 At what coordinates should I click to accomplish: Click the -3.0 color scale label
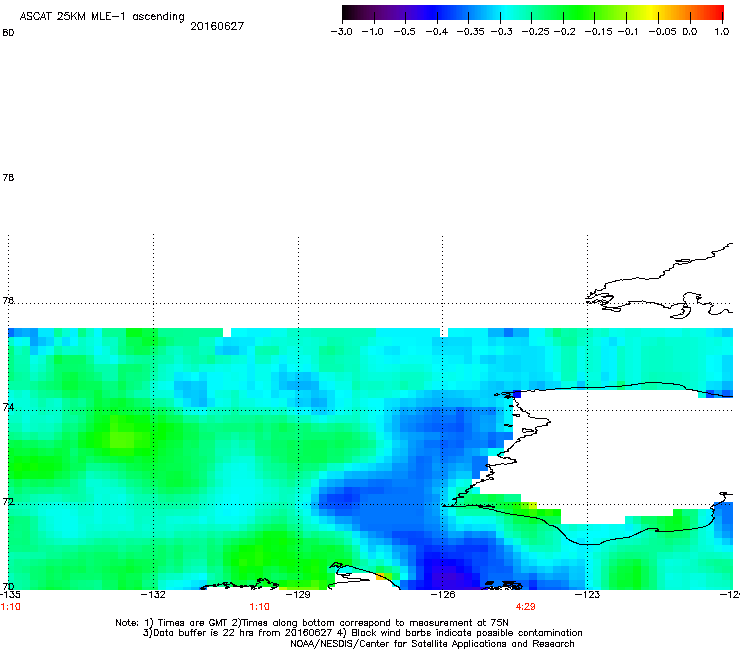341,32
